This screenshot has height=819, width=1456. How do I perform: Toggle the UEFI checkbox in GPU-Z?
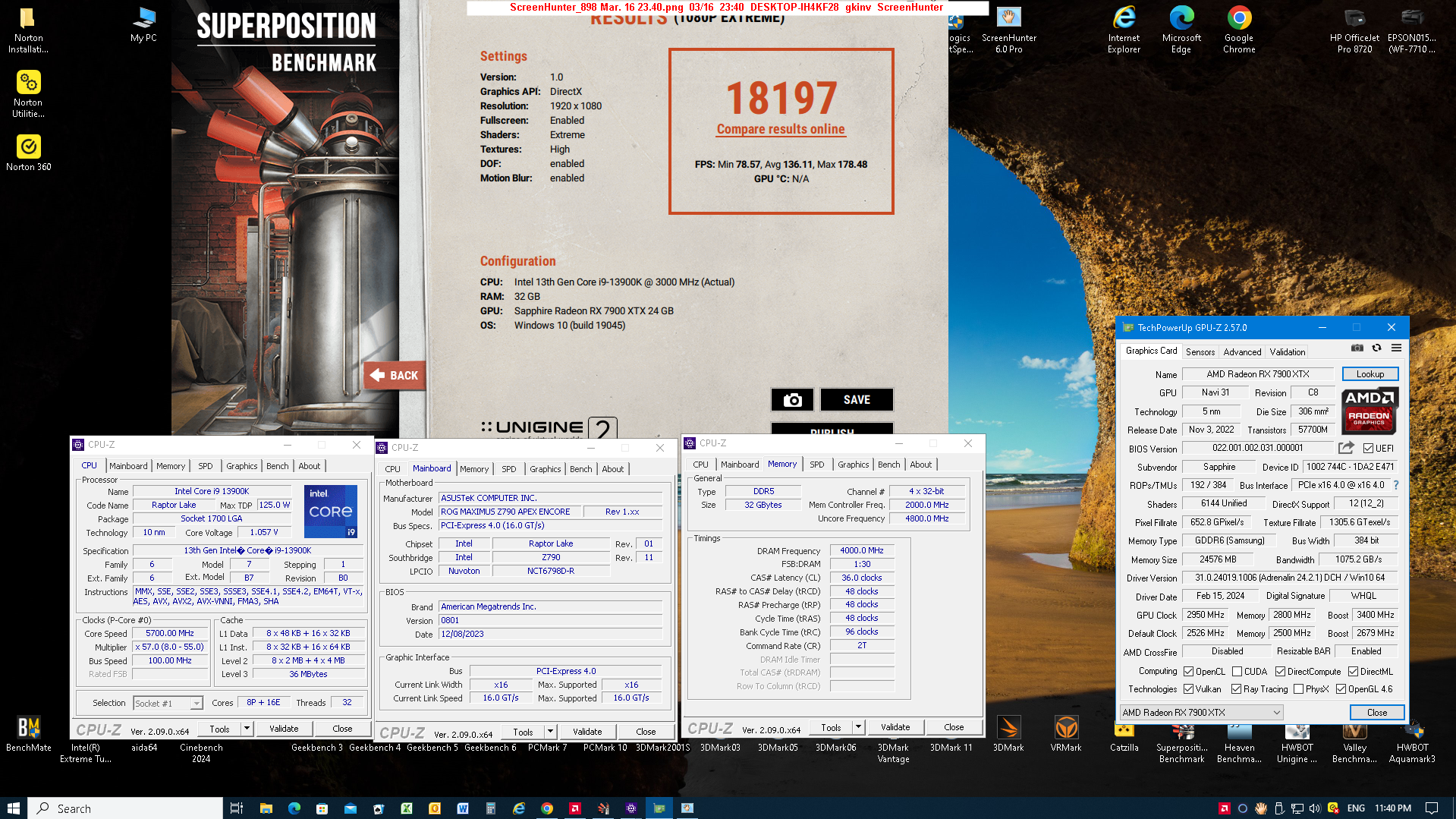[x=1369, y=449]
